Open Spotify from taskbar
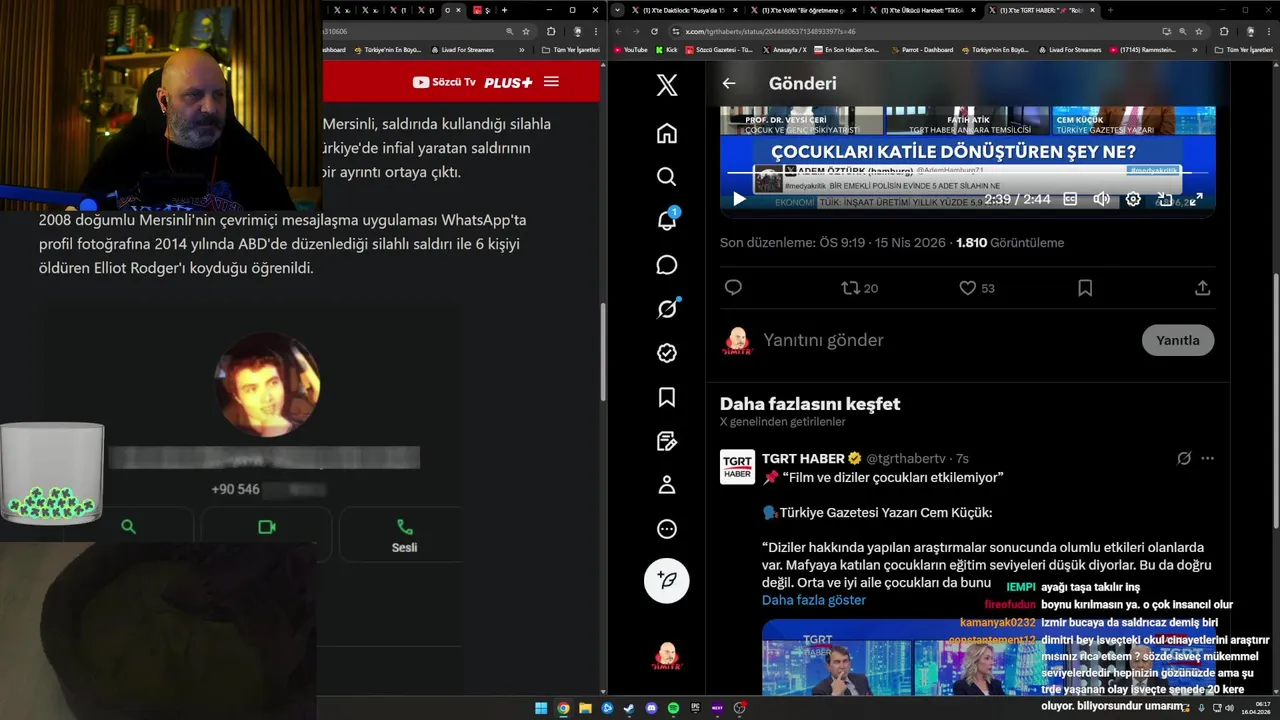Viewport: 1280px width, 720px height. pyautogui.click(x=673, y=708)
